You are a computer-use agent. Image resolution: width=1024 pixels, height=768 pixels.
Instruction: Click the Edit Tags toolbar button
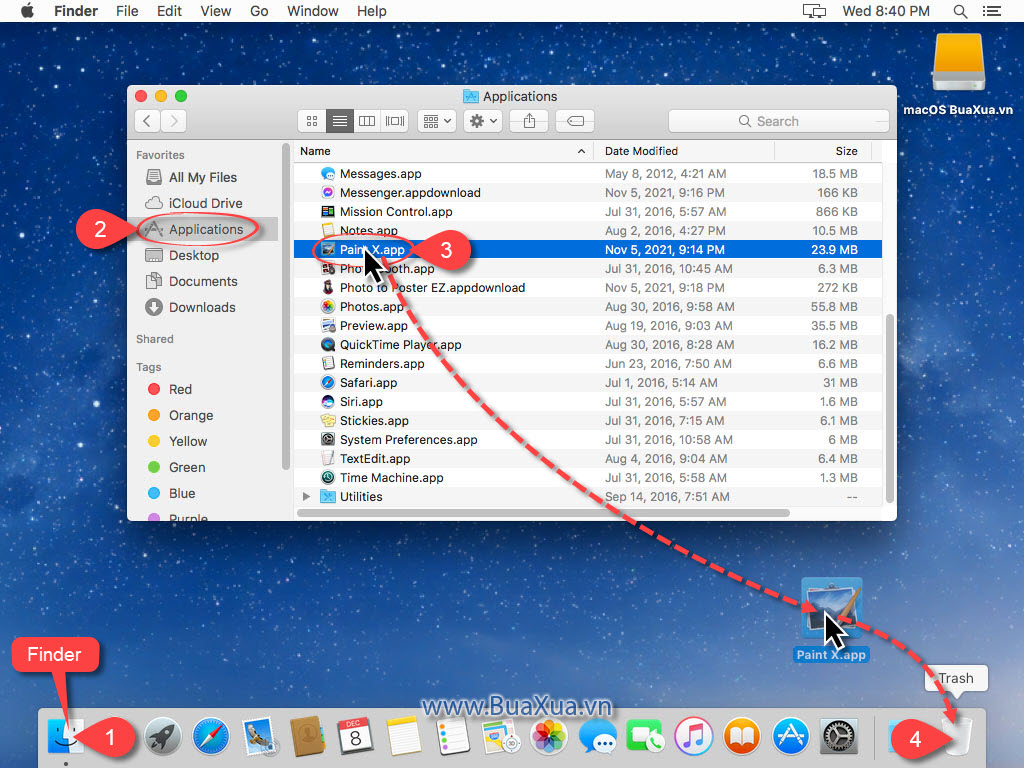575,121
